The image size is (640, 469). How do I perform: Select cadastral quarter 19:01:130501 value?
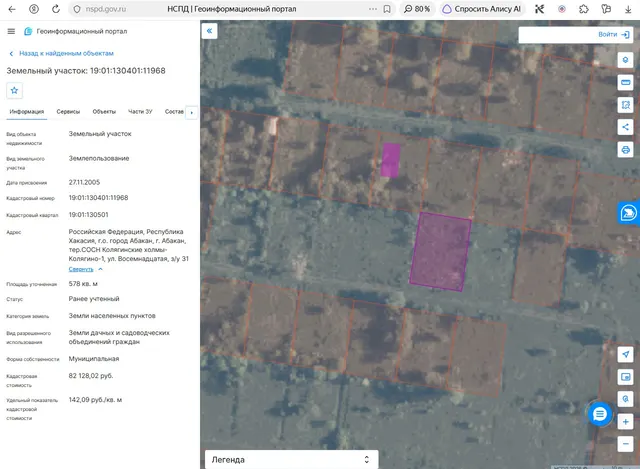coord(89,215)
